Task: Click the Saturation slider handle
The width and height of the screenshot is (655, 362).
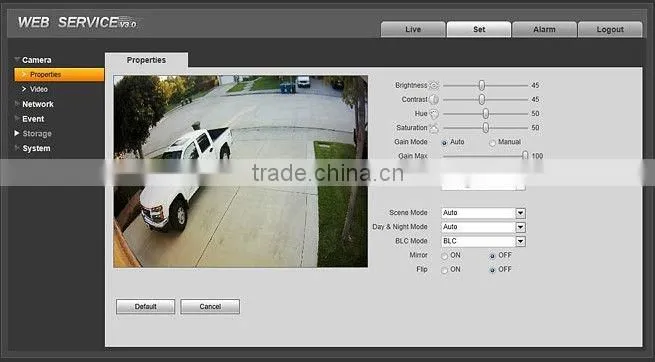Action: click(x=485, y=128)
